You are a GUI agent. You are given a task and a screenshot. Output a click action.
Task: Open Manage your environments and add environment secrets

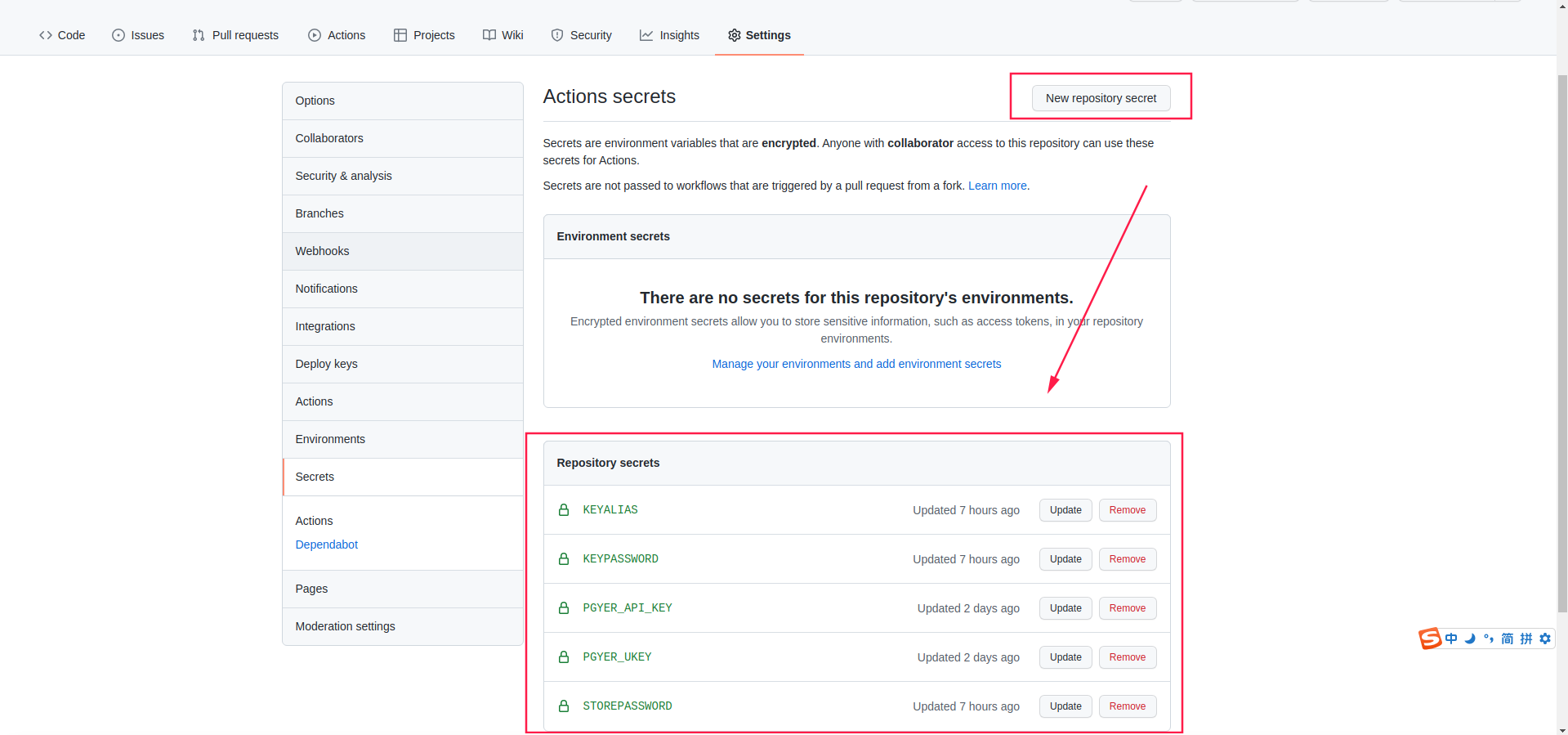click(x=856, y=364)
